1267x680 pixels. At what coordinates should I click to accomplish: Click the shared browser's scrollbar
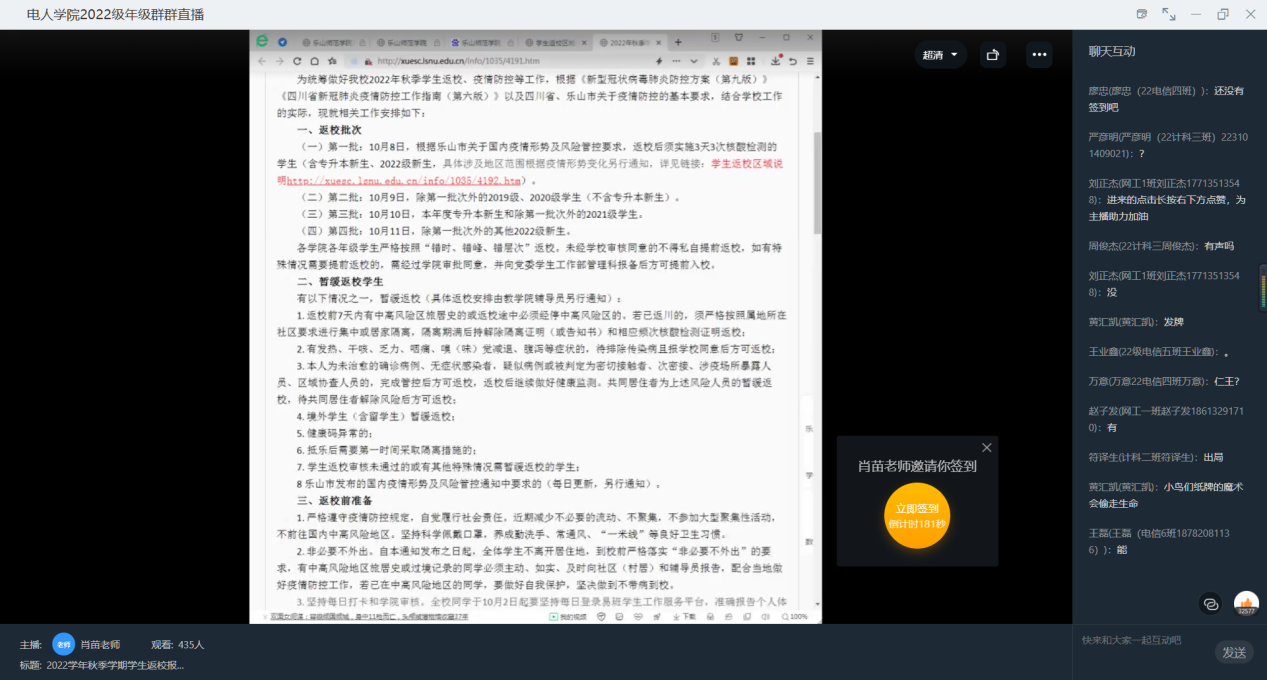pos(816,180)
